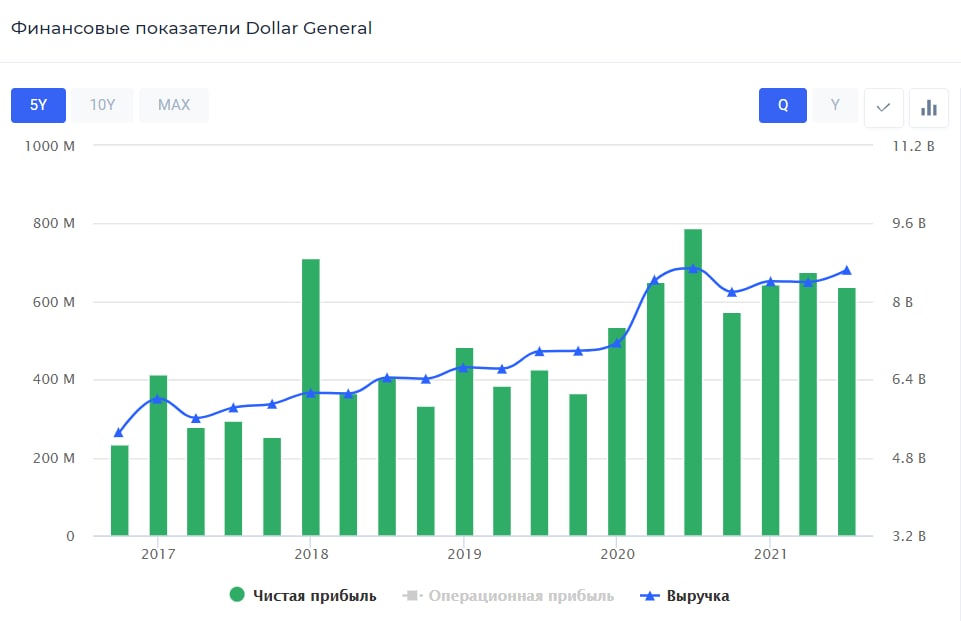Click gray square legend marker
Image resolution: width=961 pixels, height=621 pixels.
point(412,595)
